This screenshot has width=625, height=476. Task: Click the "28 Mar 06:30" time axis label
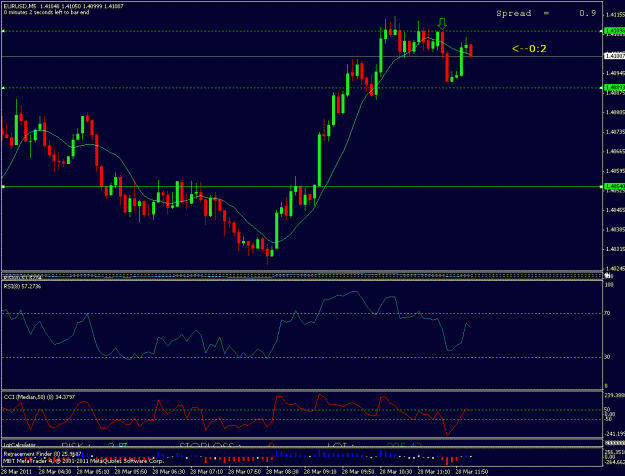[169, 472]
